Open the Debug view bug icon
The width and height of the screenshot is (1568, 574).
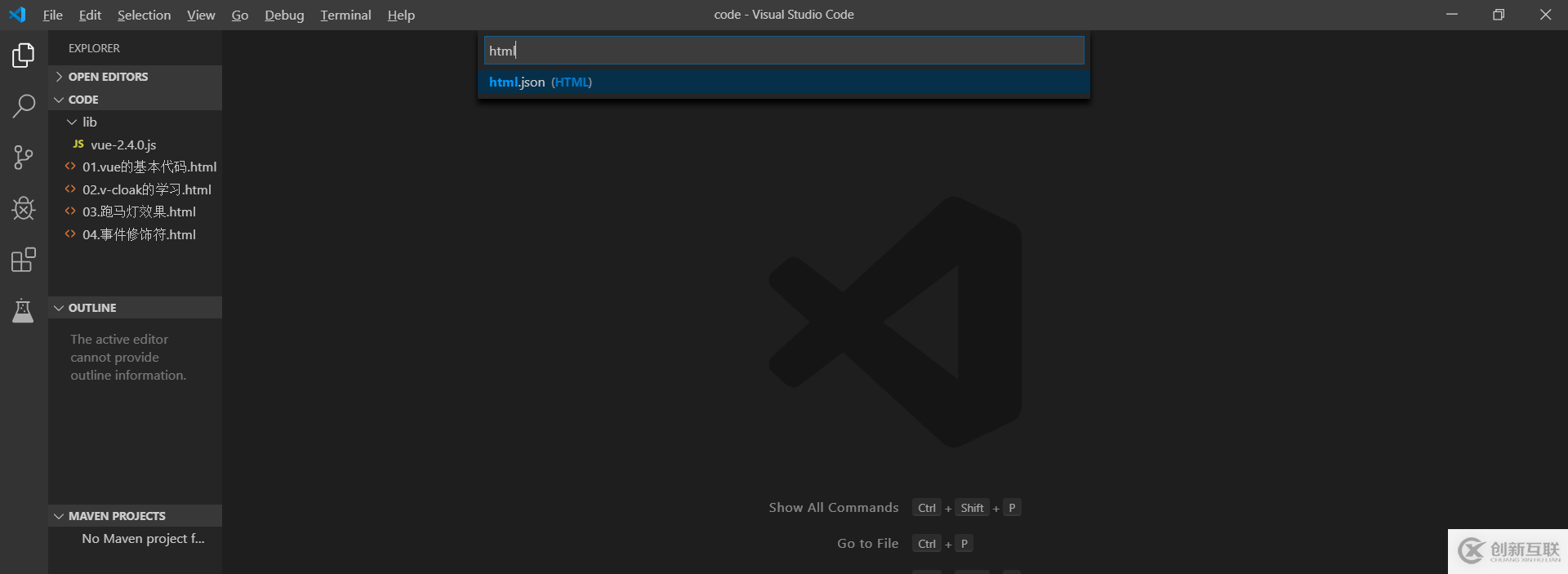point(24,208)
